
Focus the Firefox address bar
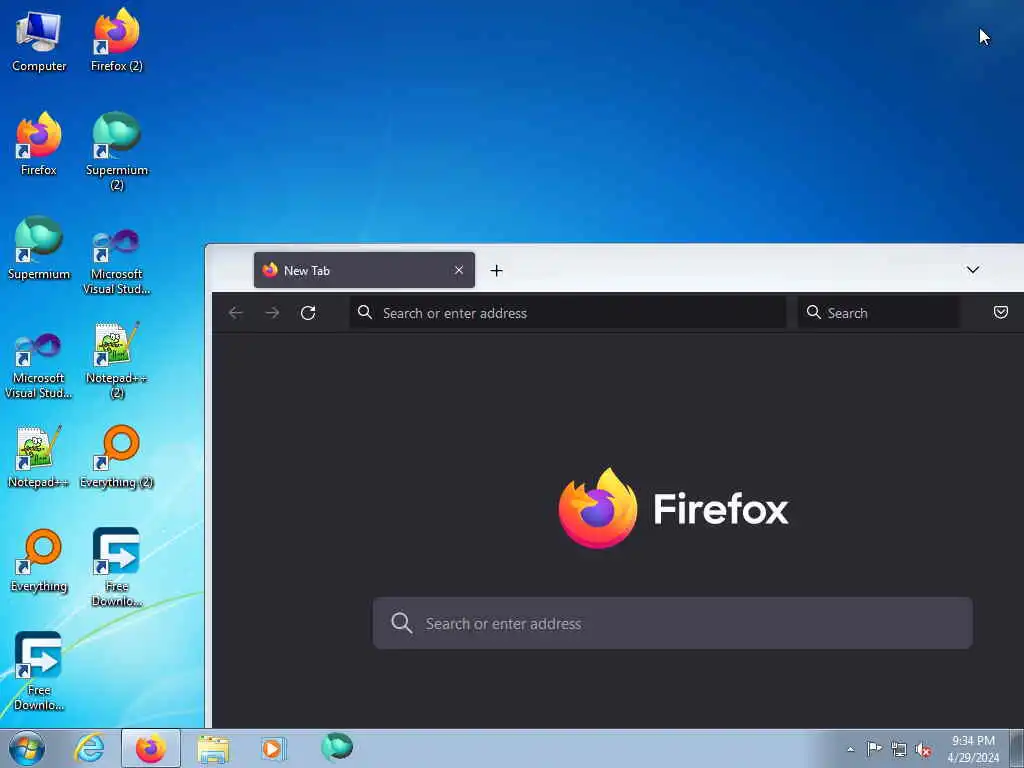tap(568, 313)
